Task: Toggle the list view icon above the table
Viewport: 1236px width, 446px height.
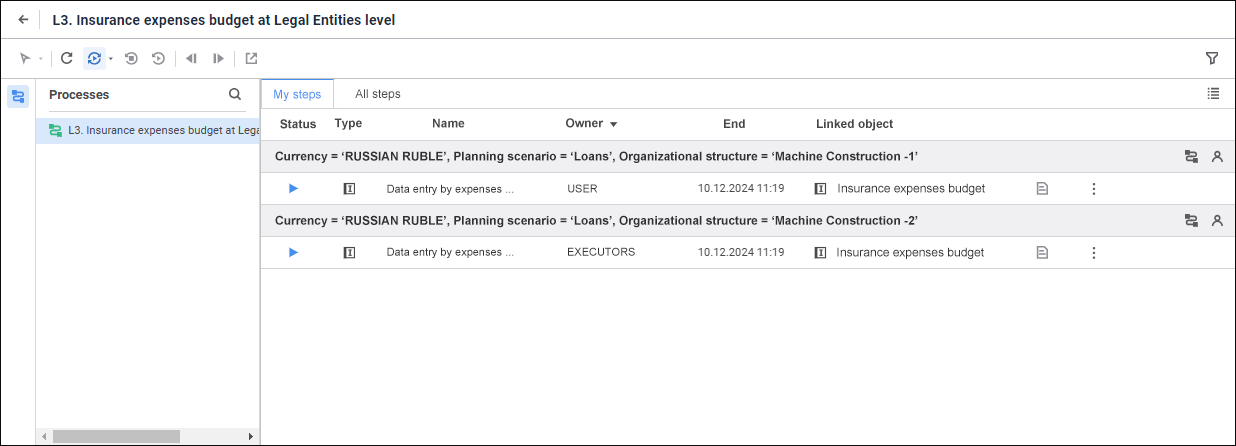Action: coord(1213,94)
